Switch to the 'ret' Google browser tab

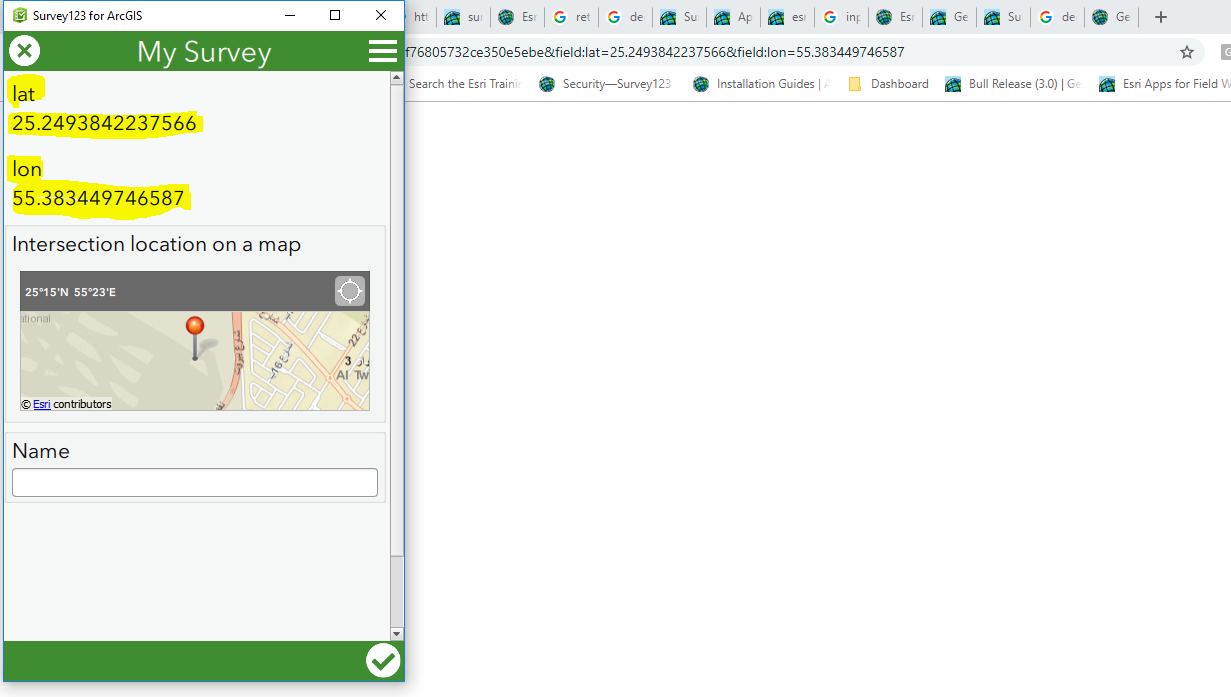(x=571, y=17)
